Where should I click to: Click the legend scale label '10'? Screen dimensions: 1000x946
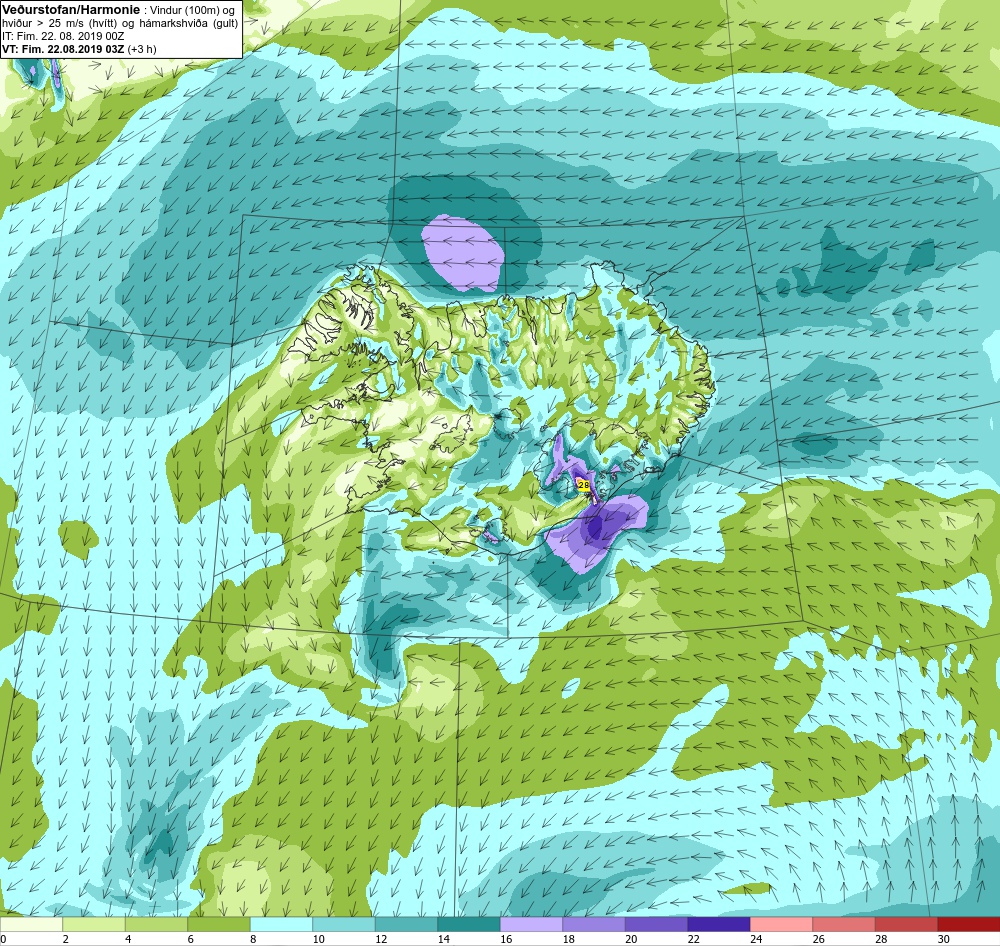pos(319,938)
